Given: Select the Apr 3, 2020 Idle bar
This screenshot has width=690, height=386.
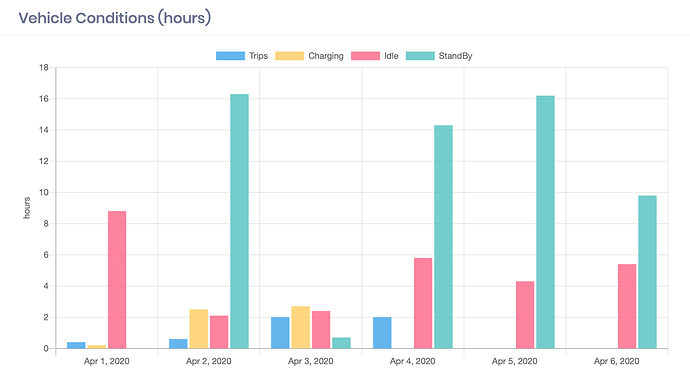Looking at the screenshot, I should (x=321, y=330).
